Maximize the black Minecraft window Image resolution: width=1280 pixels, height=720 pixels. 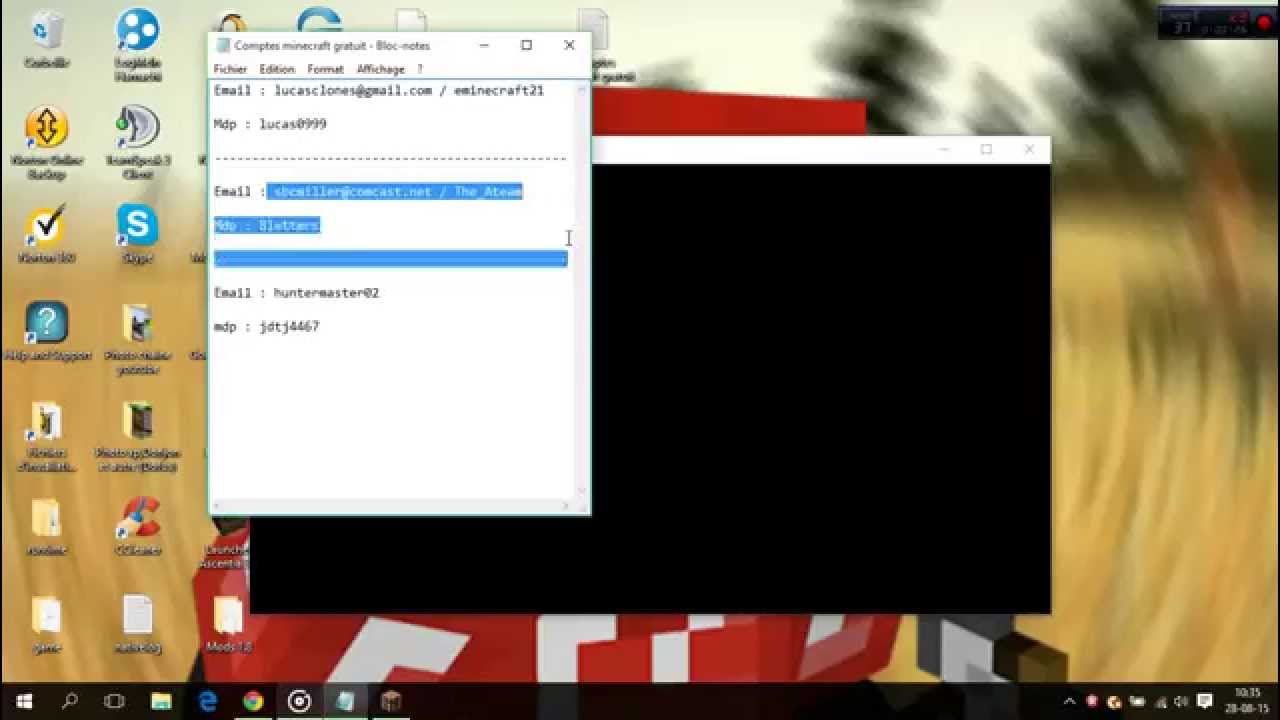(986, 149)
